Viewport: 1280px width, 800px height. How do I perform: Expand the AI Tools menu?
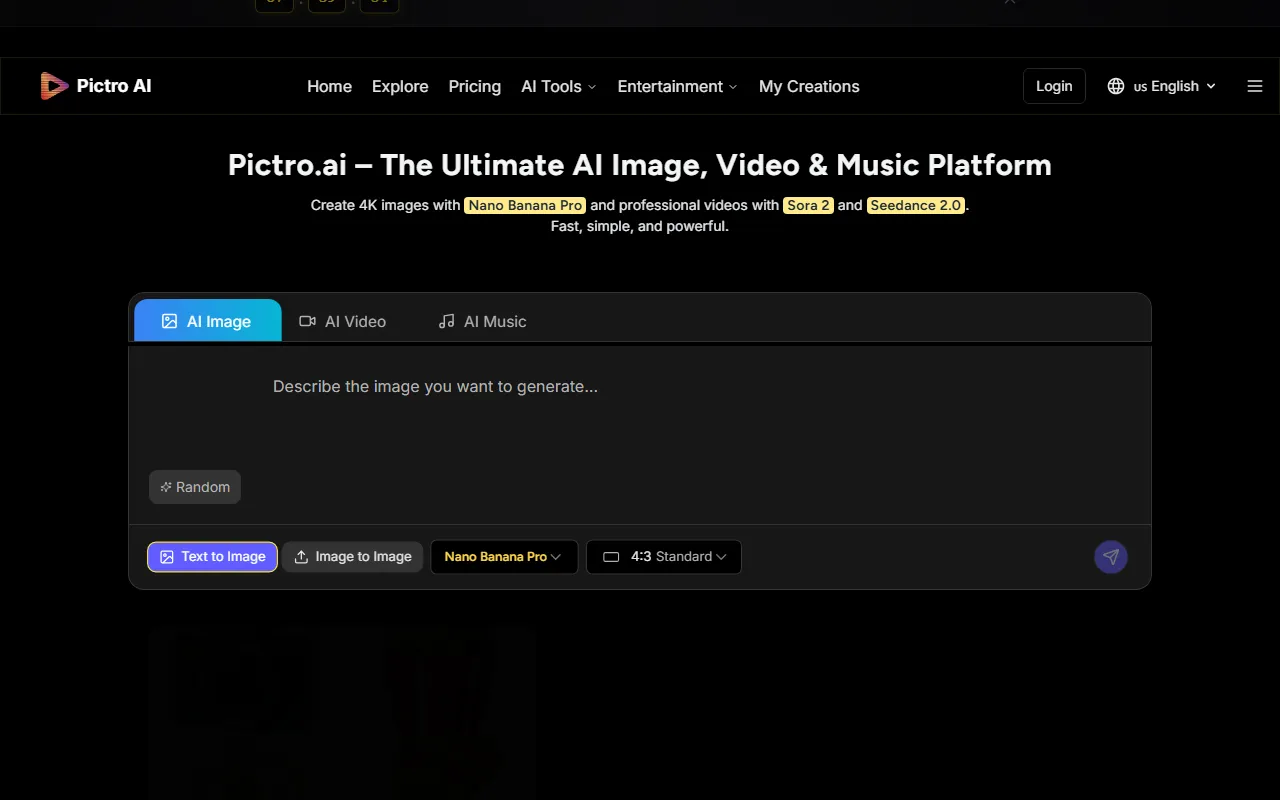558,86
